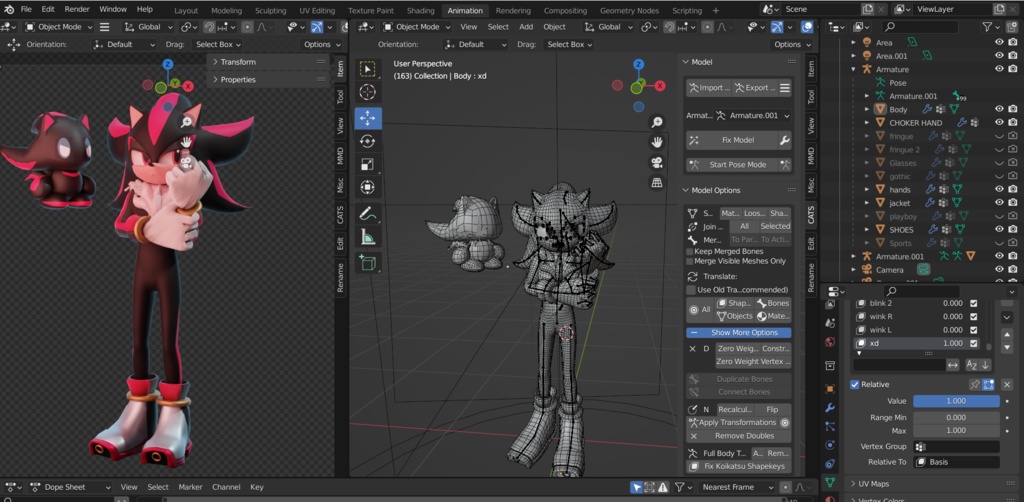Select the Add Cube tool

pos(368,263)
